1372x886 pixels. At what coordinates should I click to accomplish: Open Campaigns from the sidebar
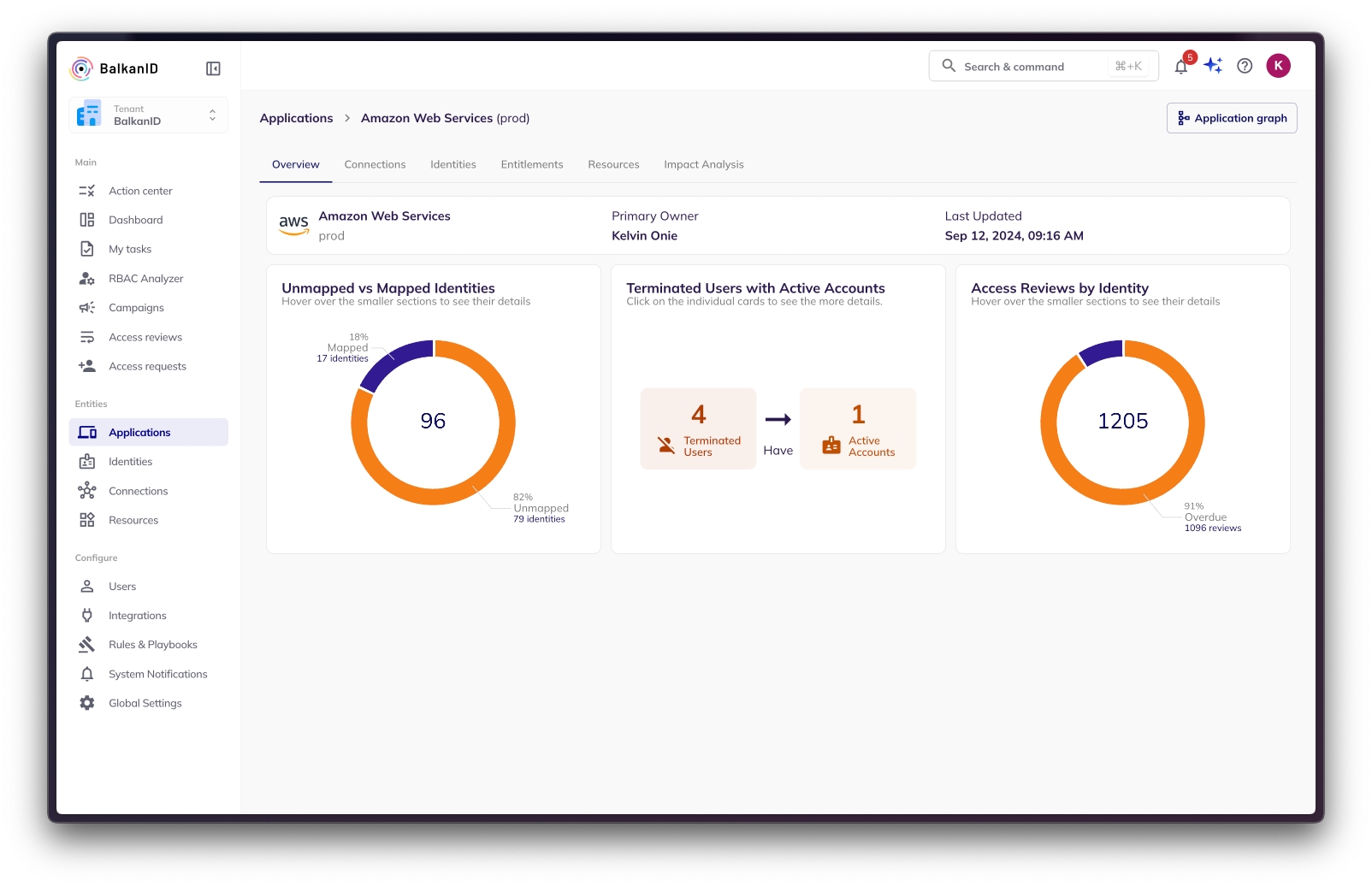click(136, 308)
